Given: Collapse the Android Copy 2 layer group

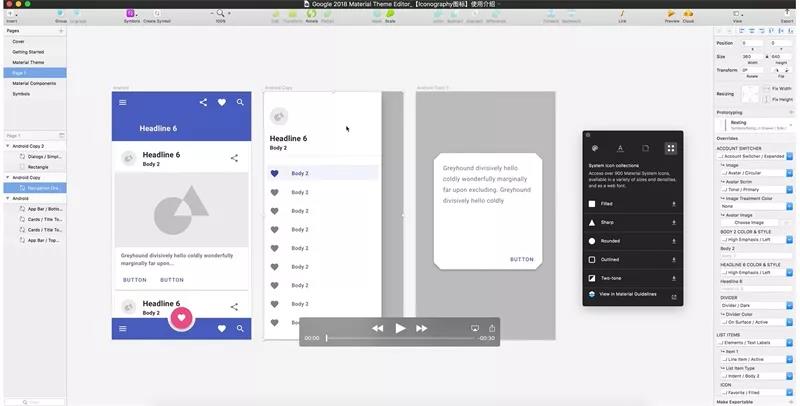Looking at the screenshot, I should coord(9,146).
